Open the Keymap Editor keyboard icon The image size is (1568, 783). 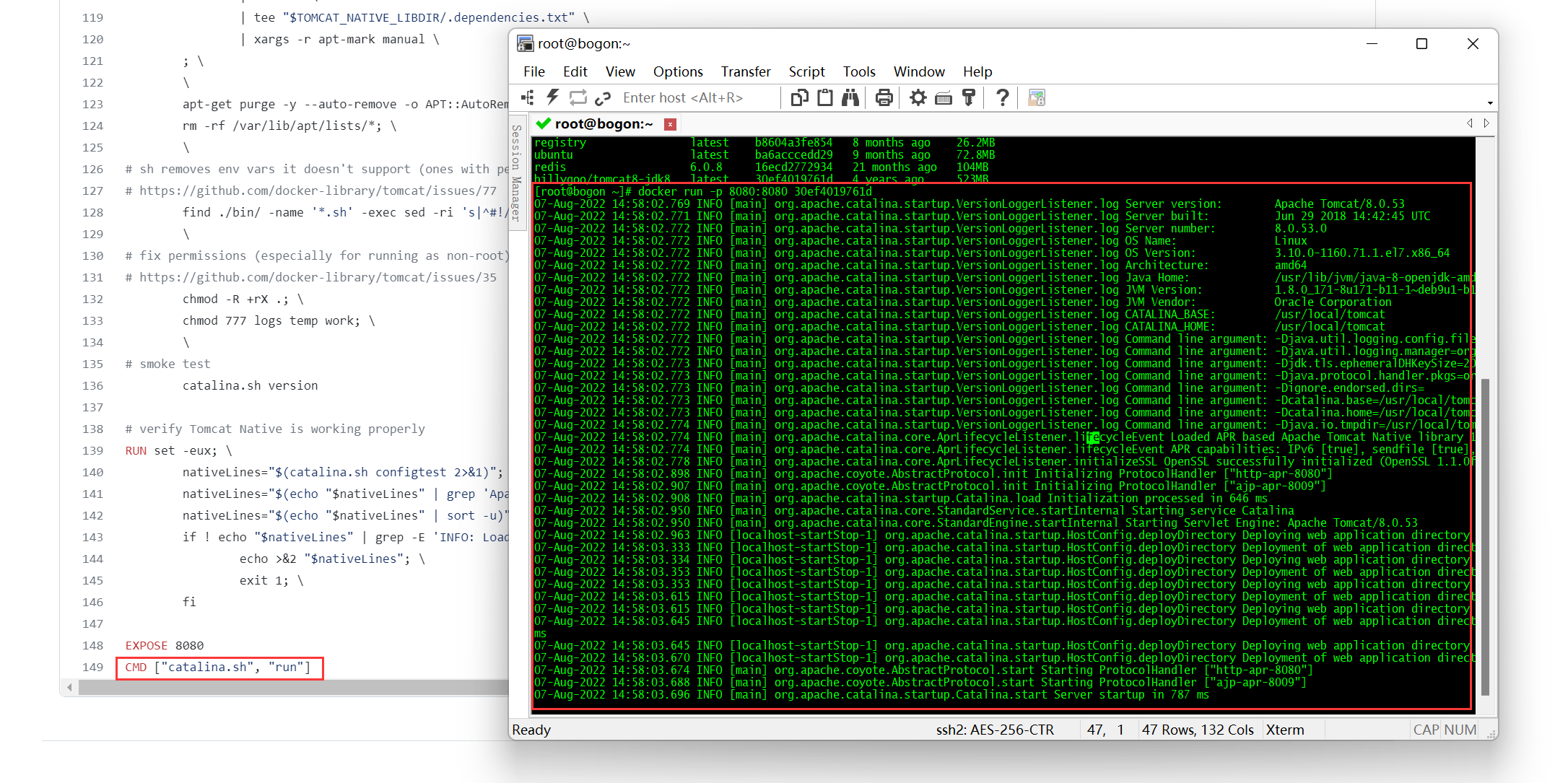click(x=944, y=98)
